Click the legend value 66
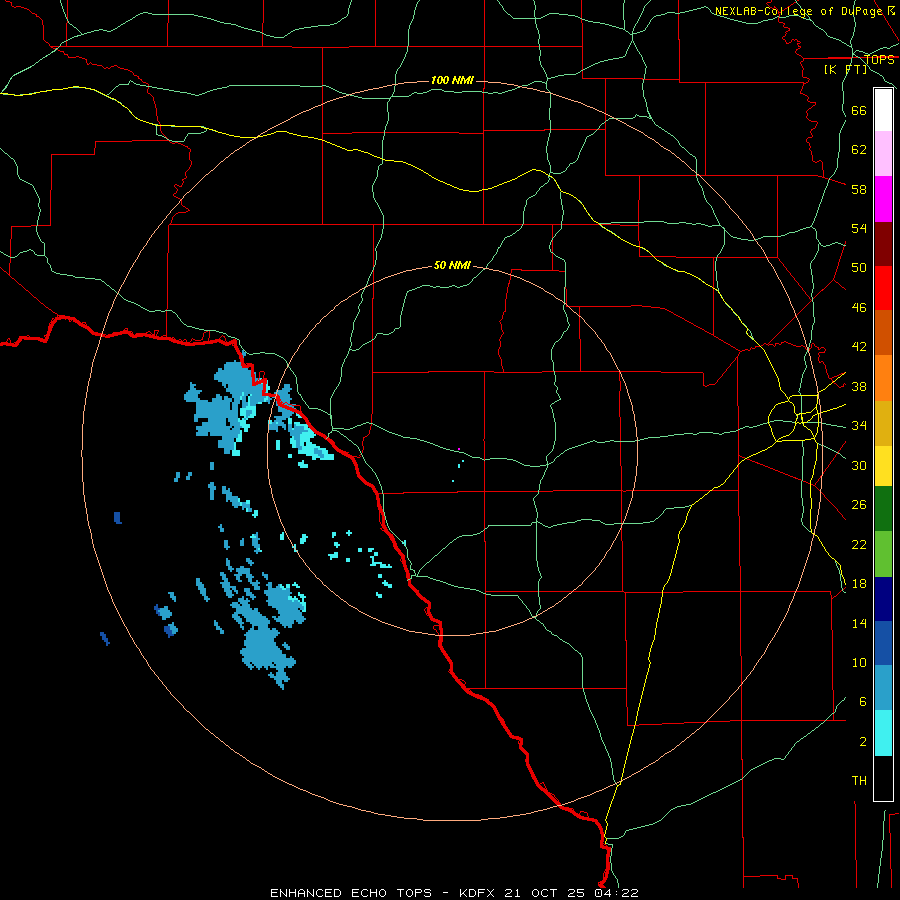 (859, 110)
